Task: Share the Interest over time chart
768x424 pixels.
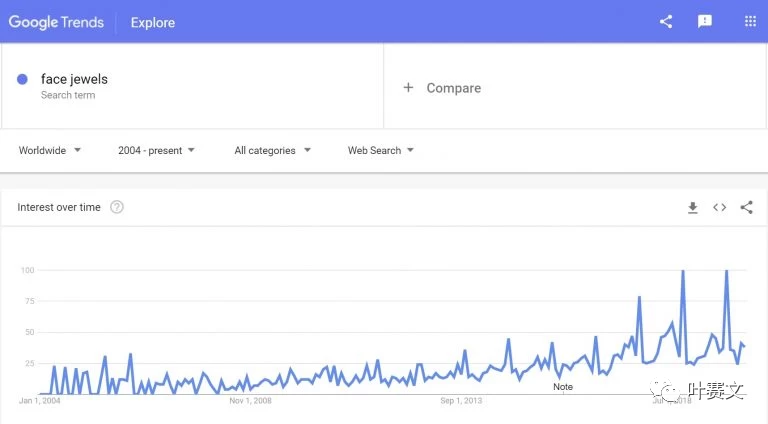Action: click(746, 208)
